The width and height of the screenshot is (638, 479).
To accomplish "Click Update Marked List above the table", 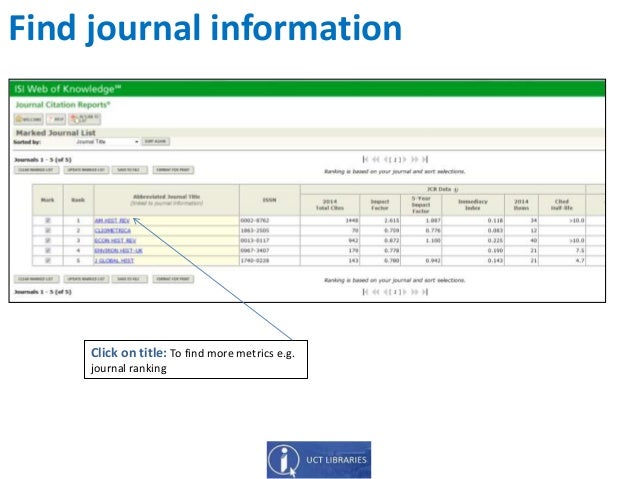I will click(x=86, y=170).
